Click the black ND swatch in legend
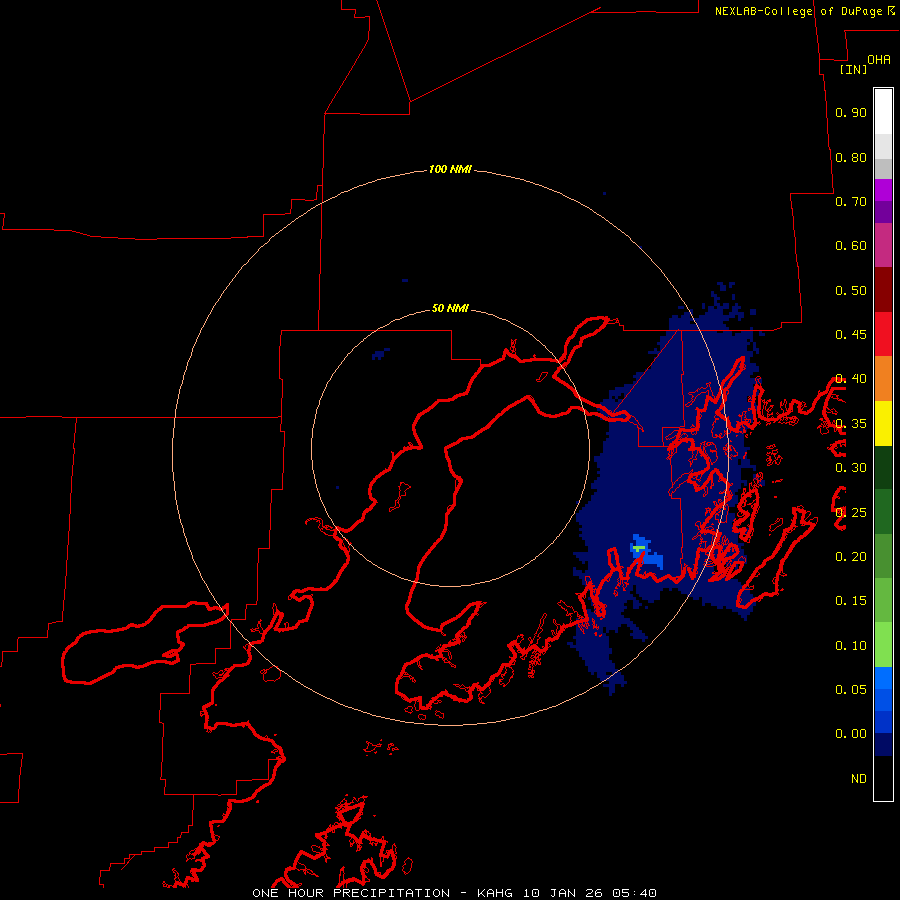Image resolution: width=900 pixels, height=900 pixels. tap(883, 778)
